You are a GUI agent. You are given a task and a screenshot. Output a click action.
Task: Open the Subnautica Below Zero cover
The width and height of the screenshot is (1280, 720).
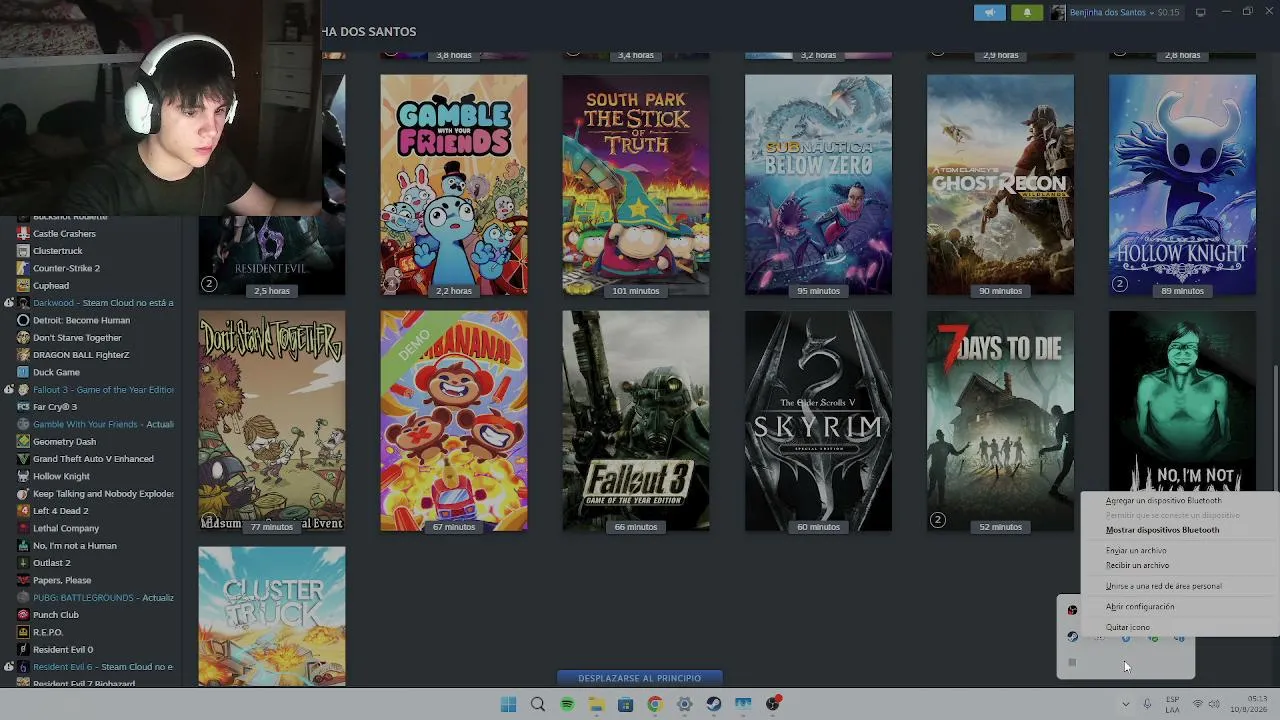pos(818,185)
